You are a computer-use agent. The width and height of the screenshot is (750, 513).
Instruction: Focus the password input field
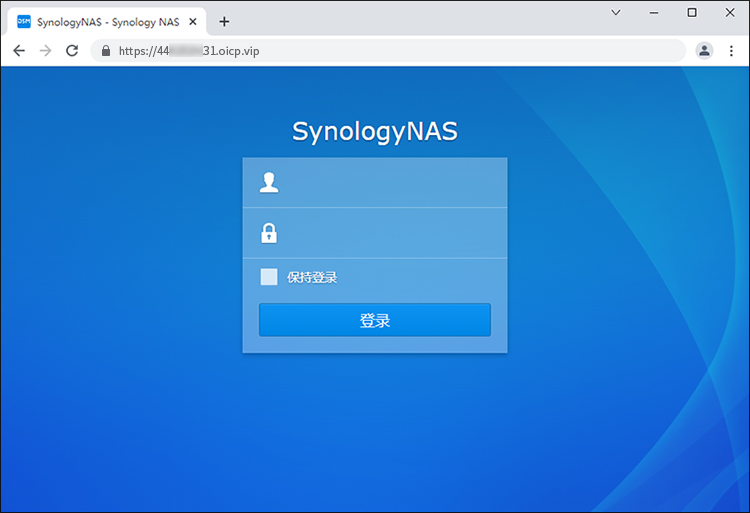point(390,233)
